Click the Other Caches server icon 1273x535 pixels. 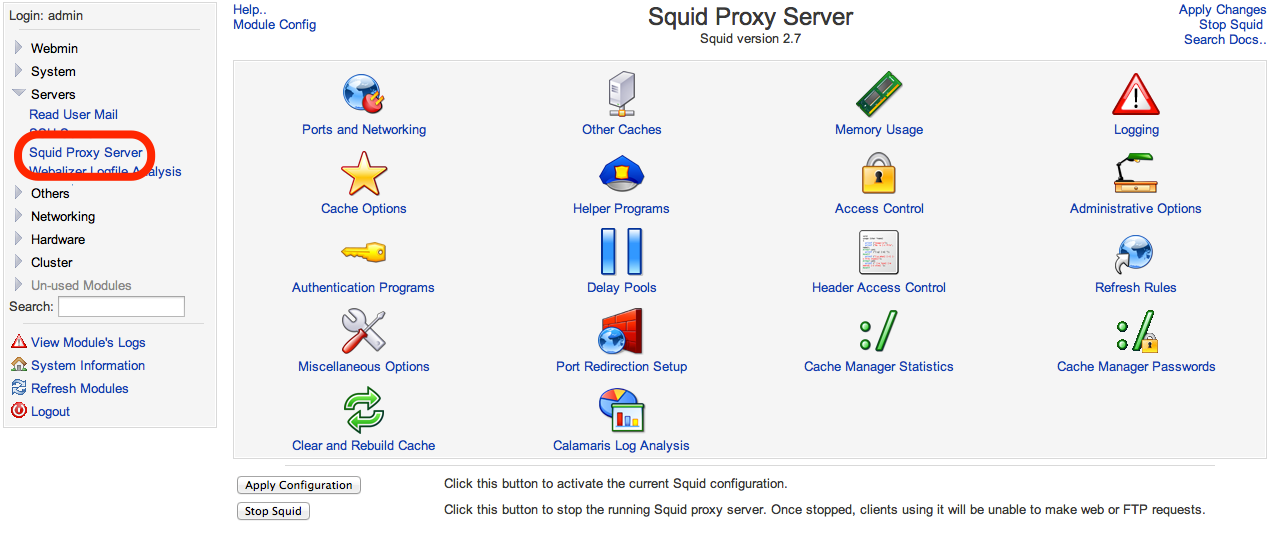point(622,94)
